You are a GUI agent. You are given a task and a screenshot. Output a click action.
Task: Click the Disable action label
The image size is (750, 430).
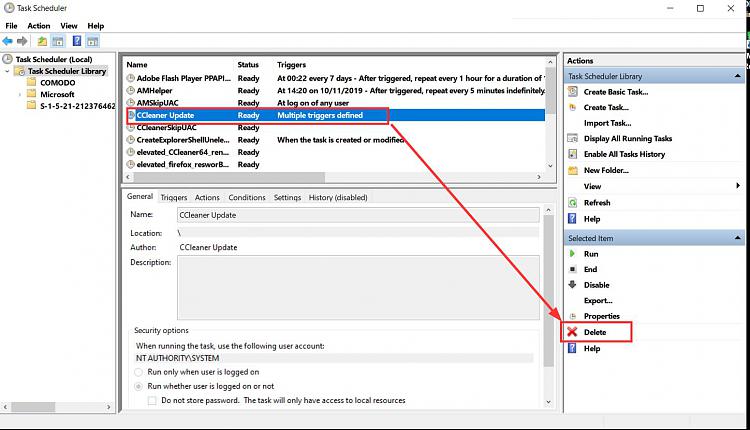[596, 285]
